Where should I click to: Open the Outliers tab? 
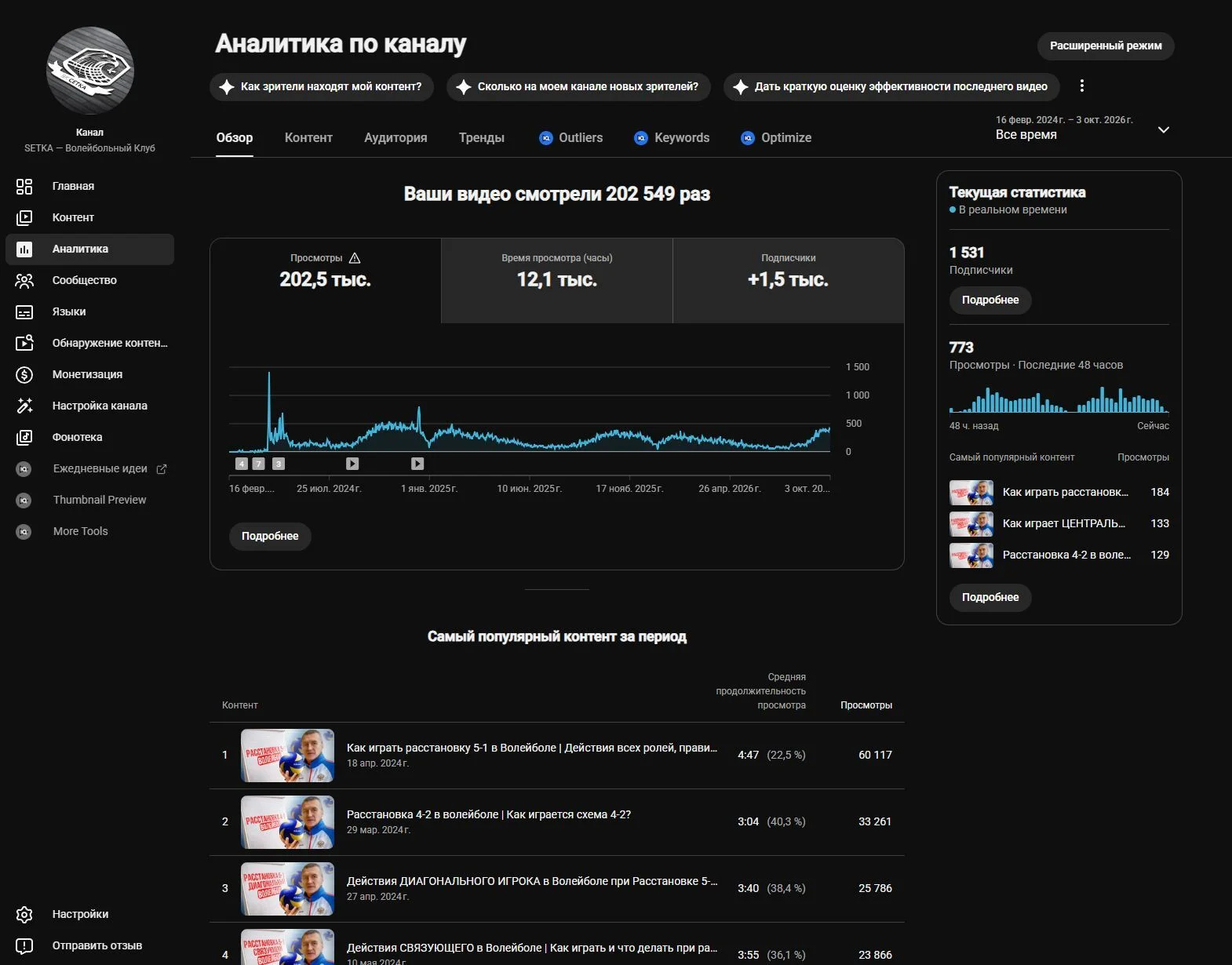click(x=570, y=137)
